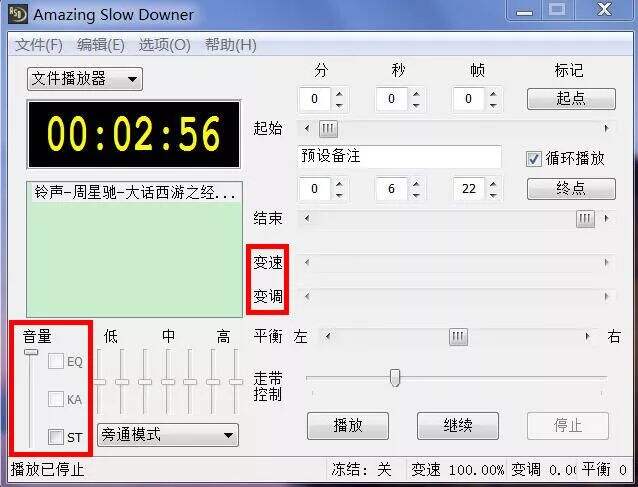Open the 选项(O) menu
The image size is (638, 487).
click(164, 44)
